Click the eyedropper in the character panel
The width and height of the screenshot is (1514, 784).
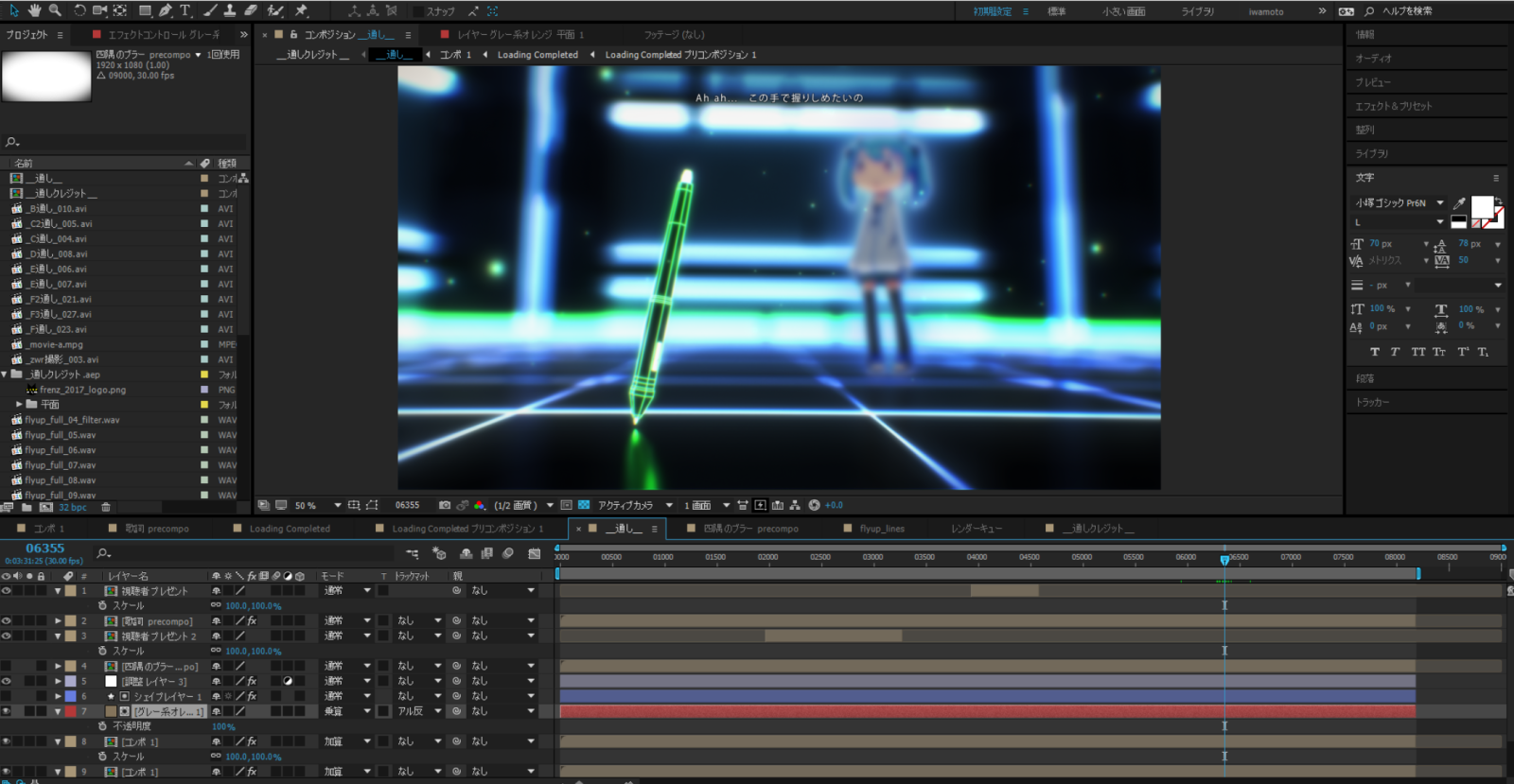[1460, 202]
